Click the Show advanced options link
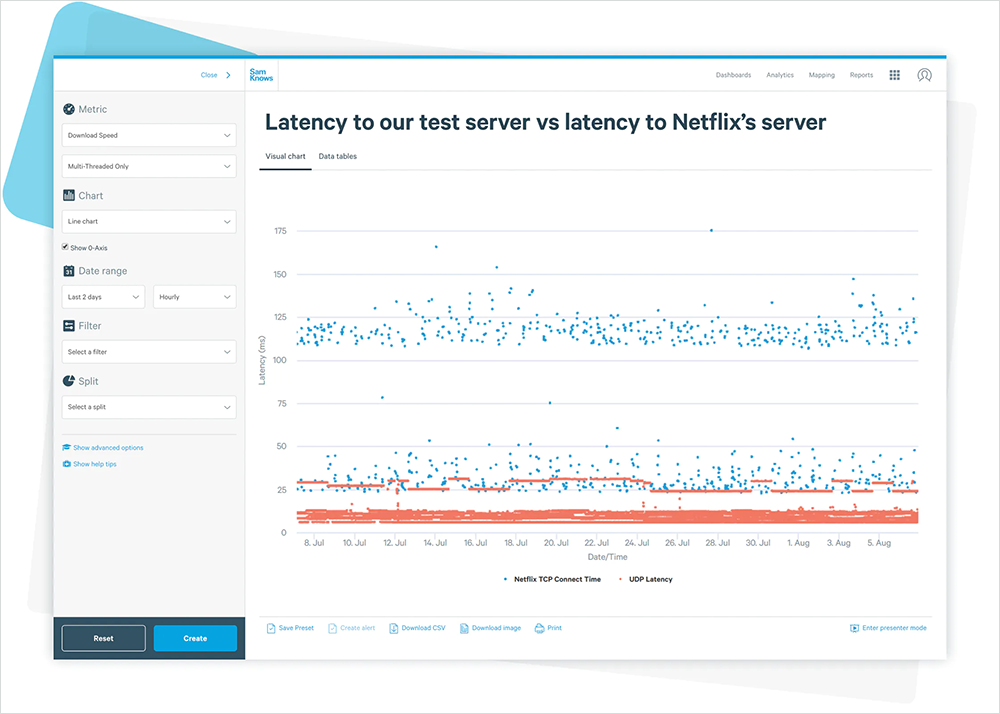Image resolution: width=1000 pixels, height=714 pixels. click(x=107, y=448)
